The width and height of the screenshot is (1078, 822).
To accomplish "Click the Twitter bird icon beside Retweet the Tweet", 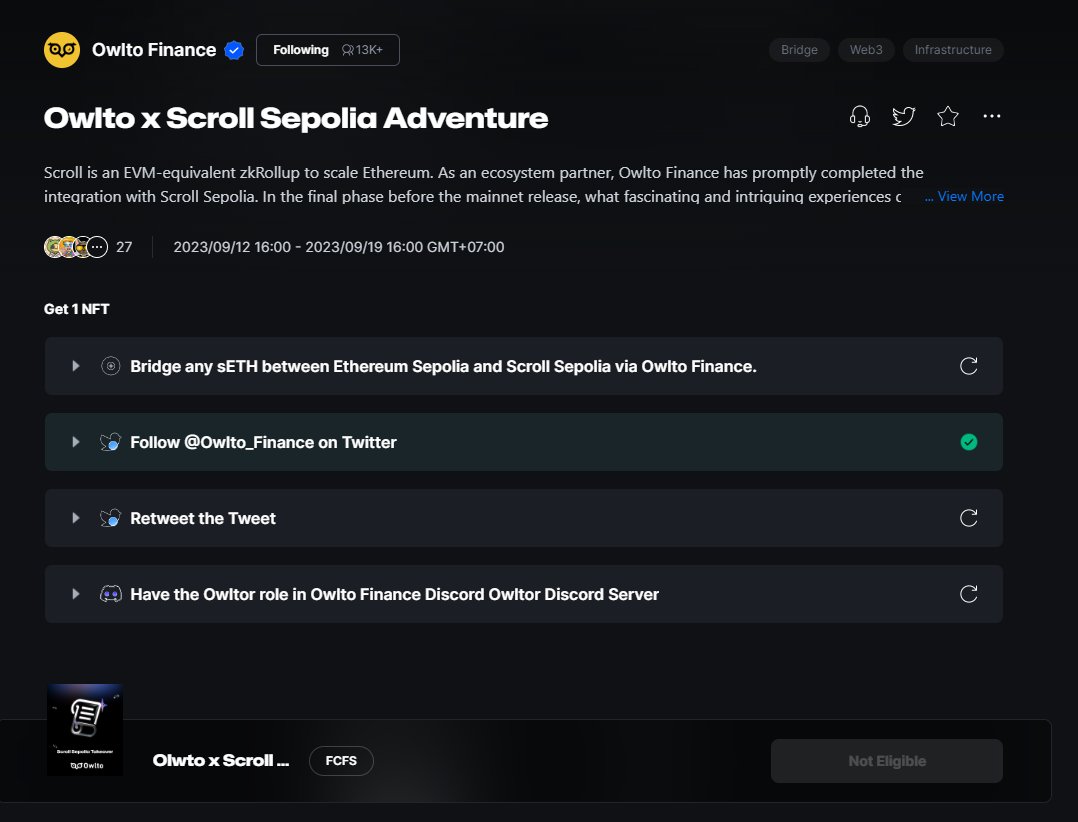I will [110, 518].
